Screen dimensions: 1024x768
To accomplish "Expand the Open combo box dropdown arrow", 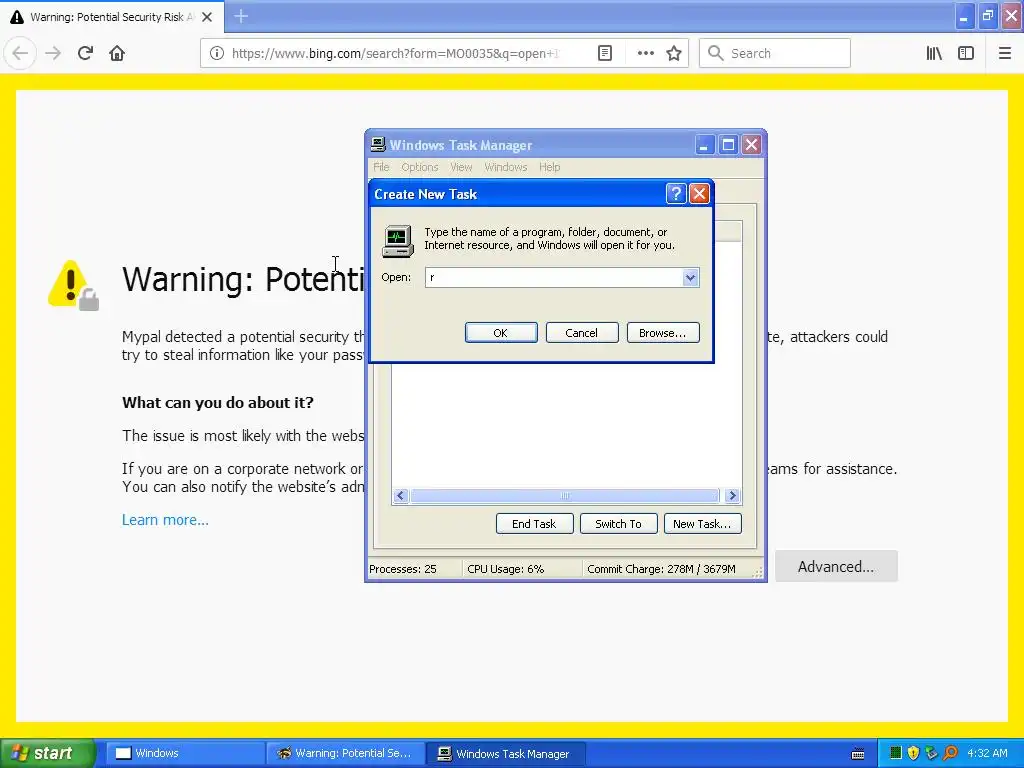I will click(690, 277).
